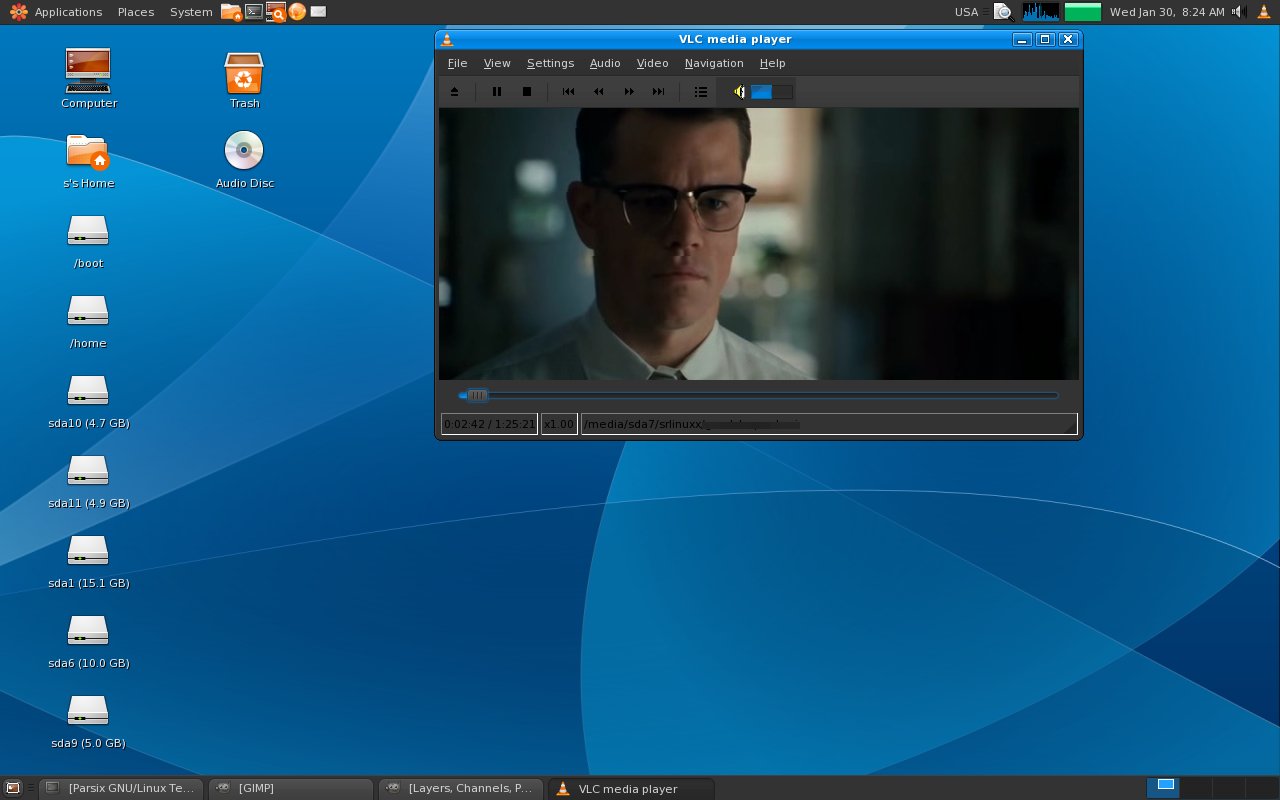This screenshot has height=800, width=1280.
Task: Rewind with the slower/backward button
Action: click(x=599, y=92)
